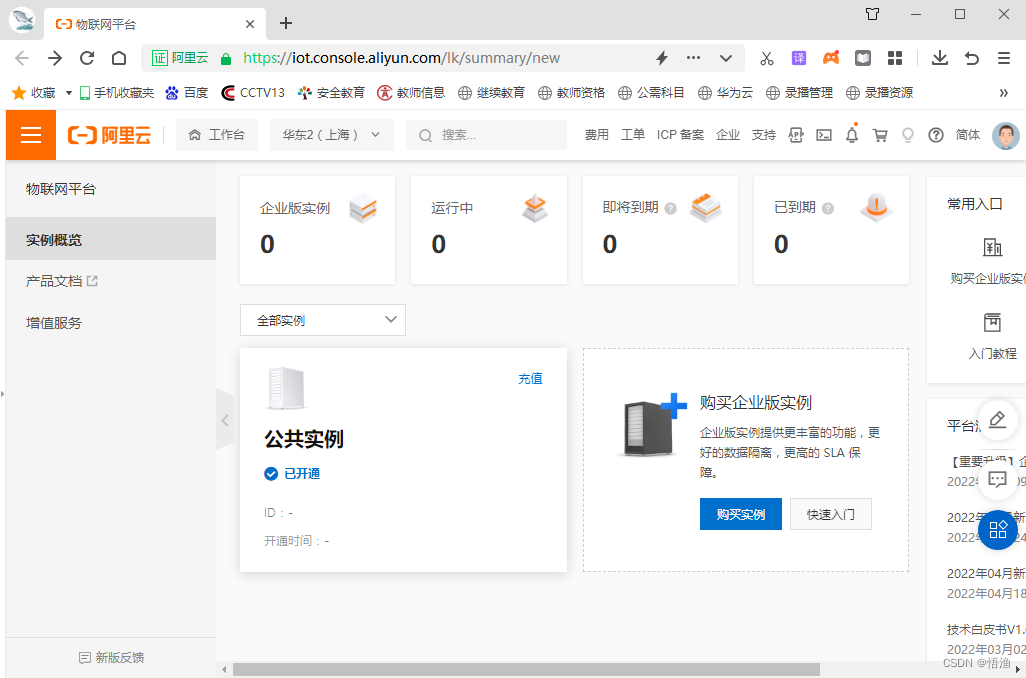Click the browser translate extension icon
The height and width of the screenshot is (678, 1026).
pyautogui.click(x=799, y=58)
